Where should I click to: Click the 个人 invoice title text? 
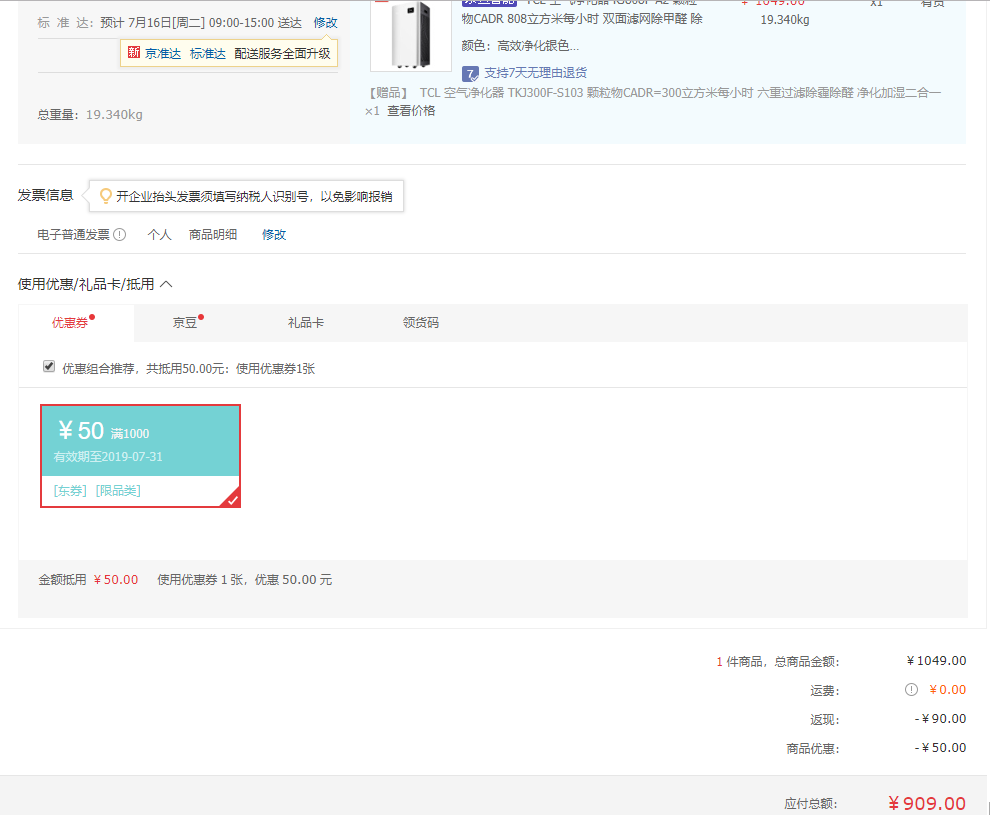[159, 235]
